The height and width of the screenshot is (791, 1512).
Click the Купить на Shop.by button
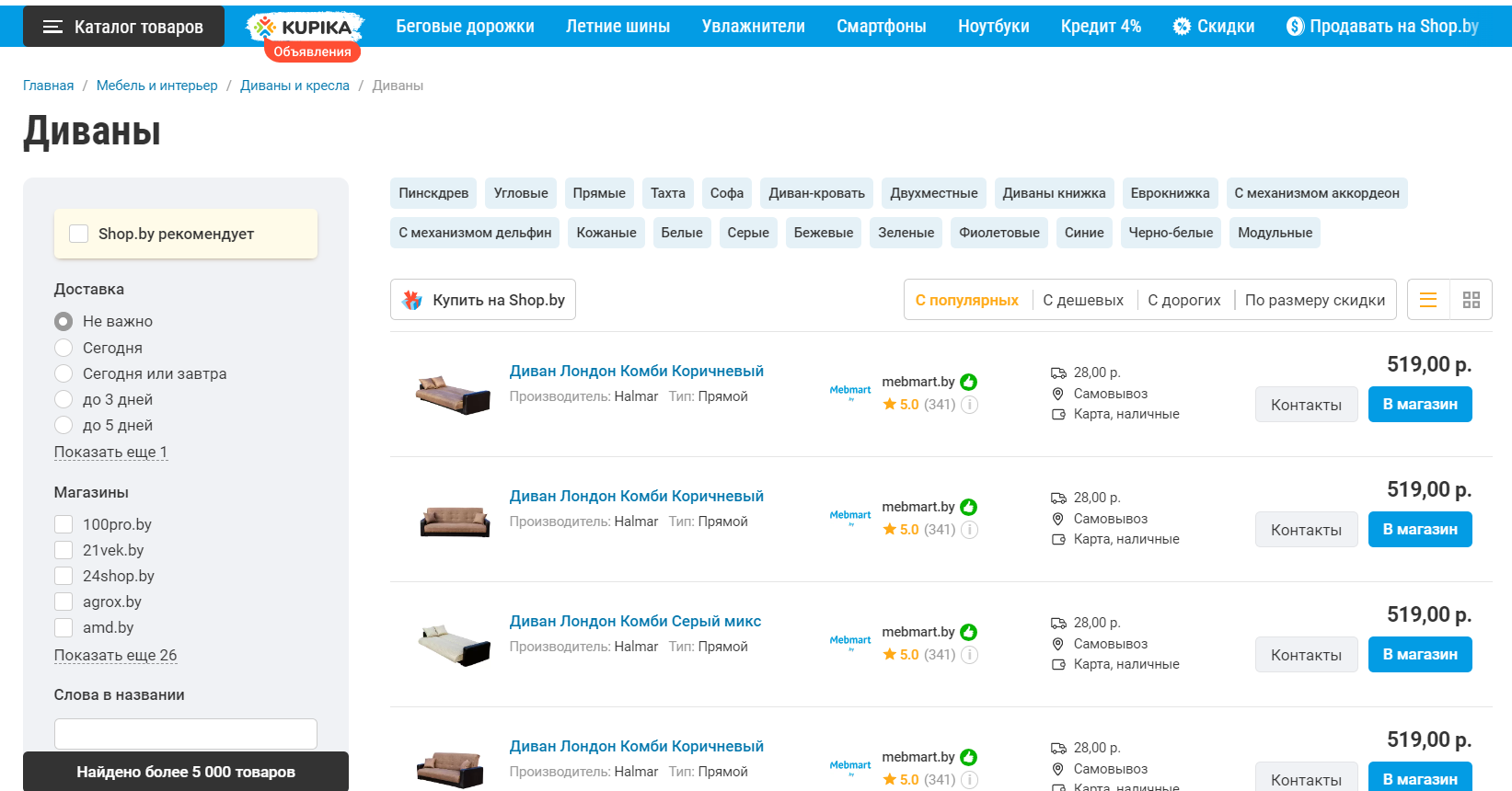pyautogui.click(x=483, y=300)
